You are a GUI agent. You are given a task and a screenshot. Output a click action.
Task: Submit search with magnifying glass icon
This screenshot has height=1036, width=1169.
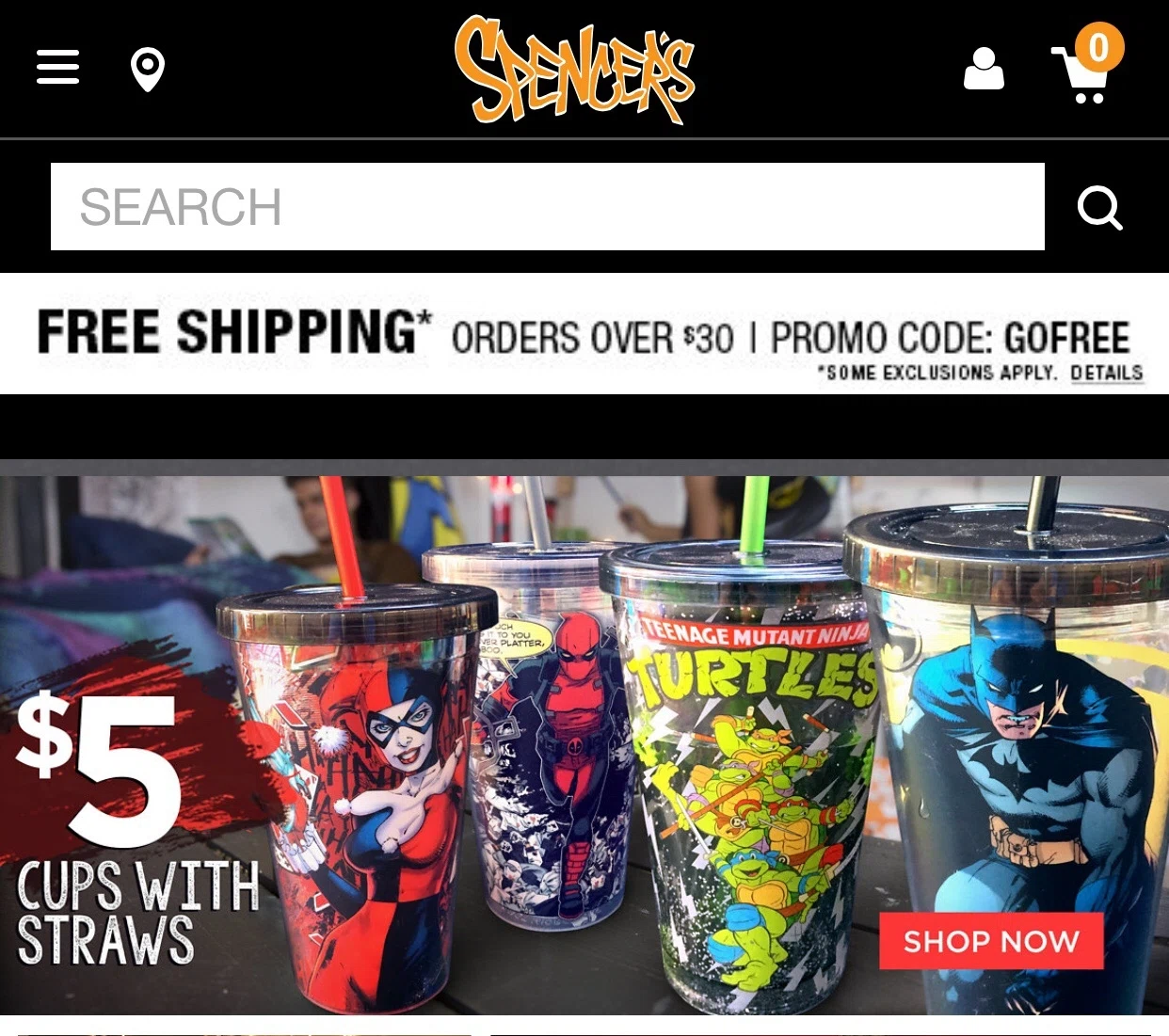pyautogui.click(x=1099, y=207)
